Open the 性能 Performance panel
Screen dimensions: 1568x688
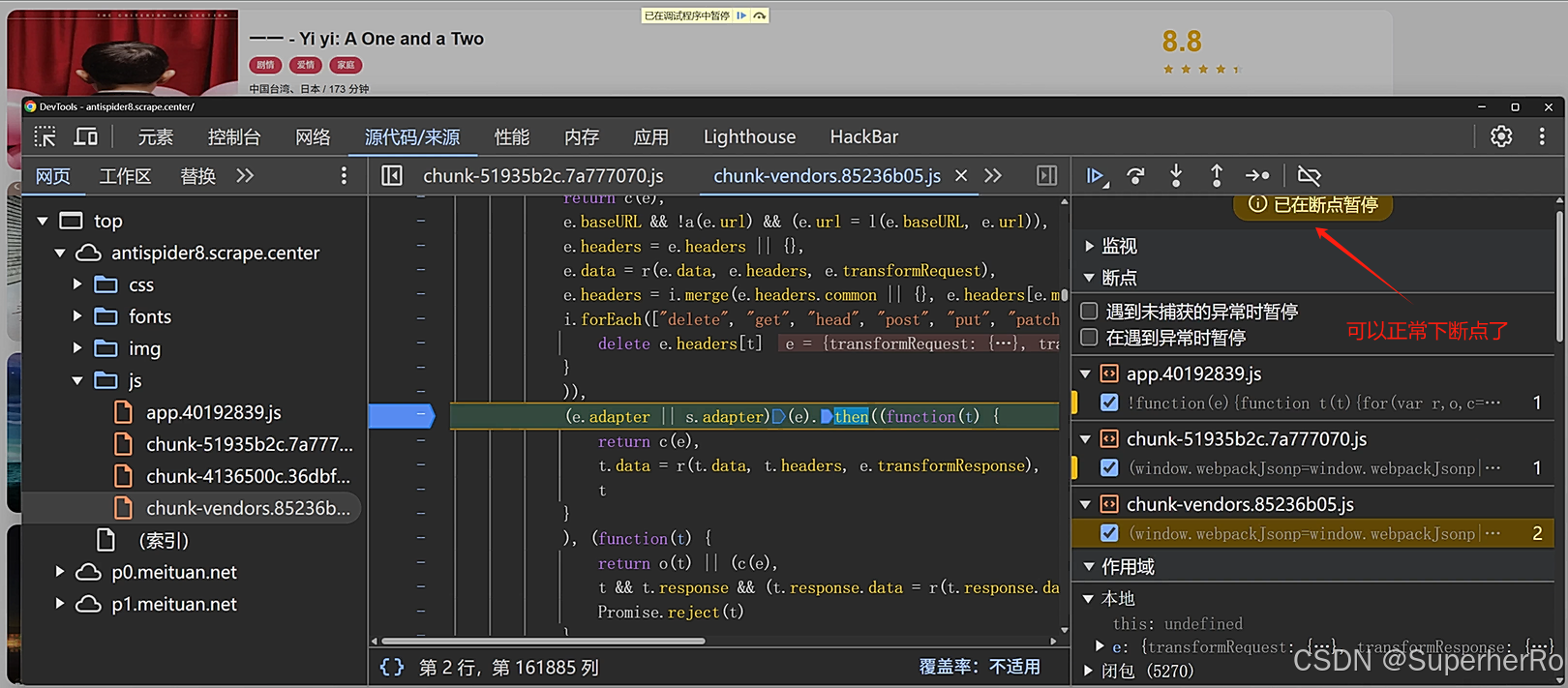coord(512,136)
